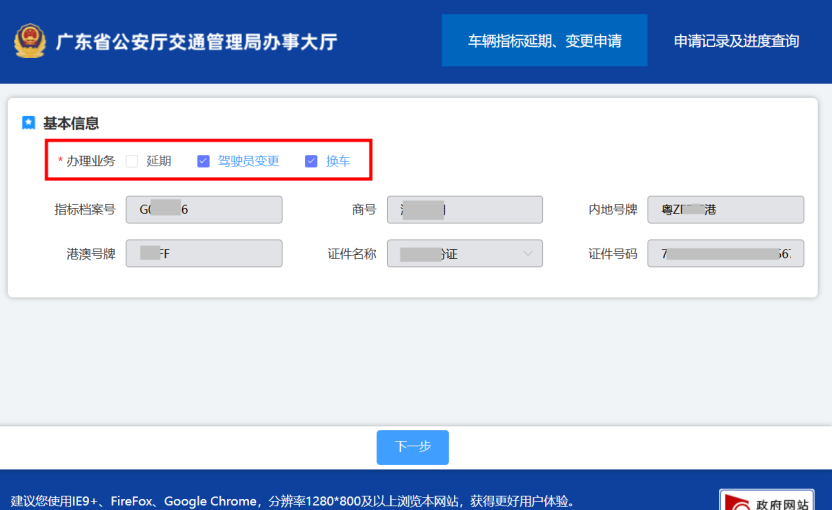Click the 证件号码 input field

(x=725, y=254)
